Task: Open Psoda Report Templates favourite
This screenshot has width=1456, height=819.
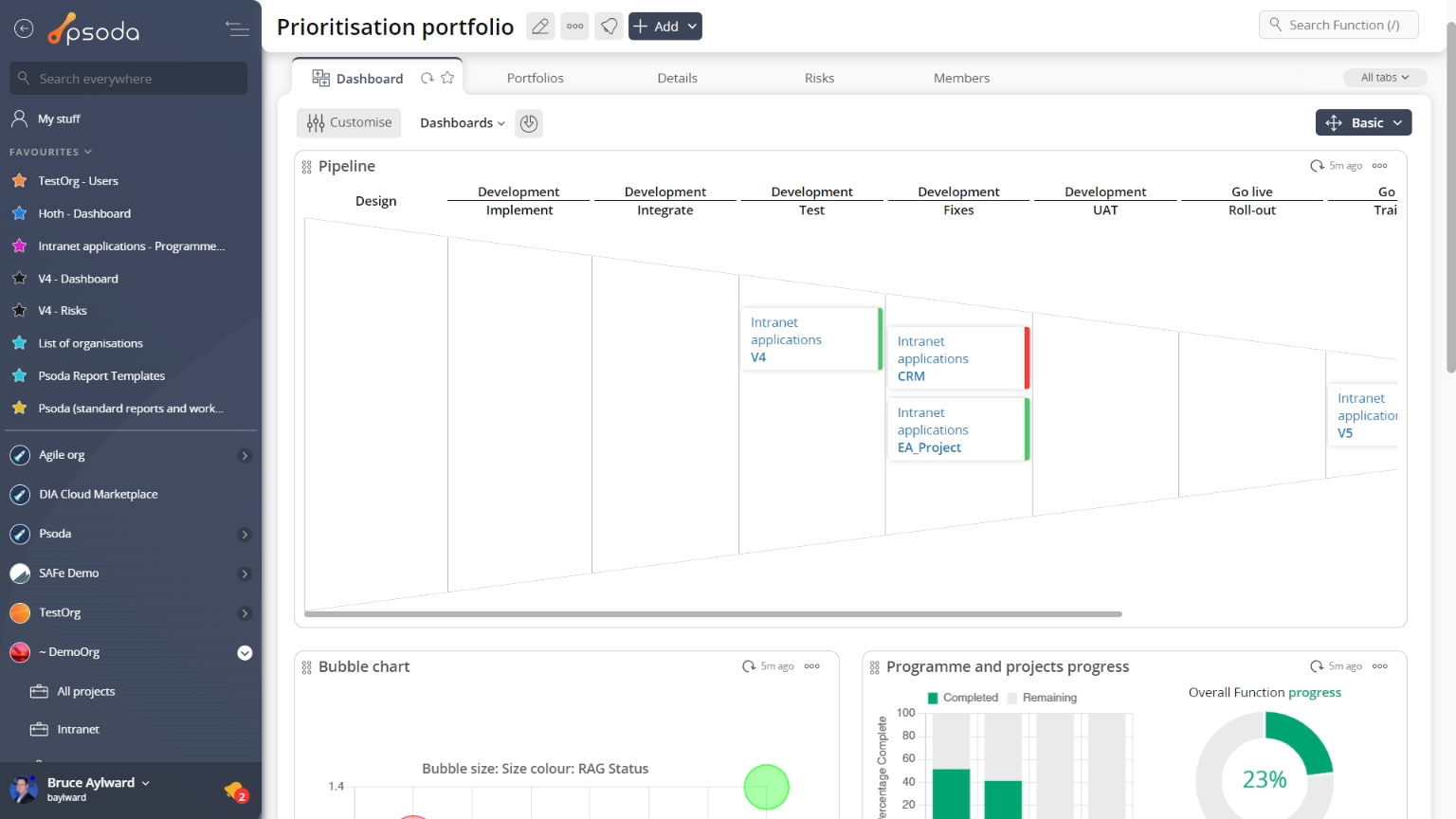Action: coord(101,376)
